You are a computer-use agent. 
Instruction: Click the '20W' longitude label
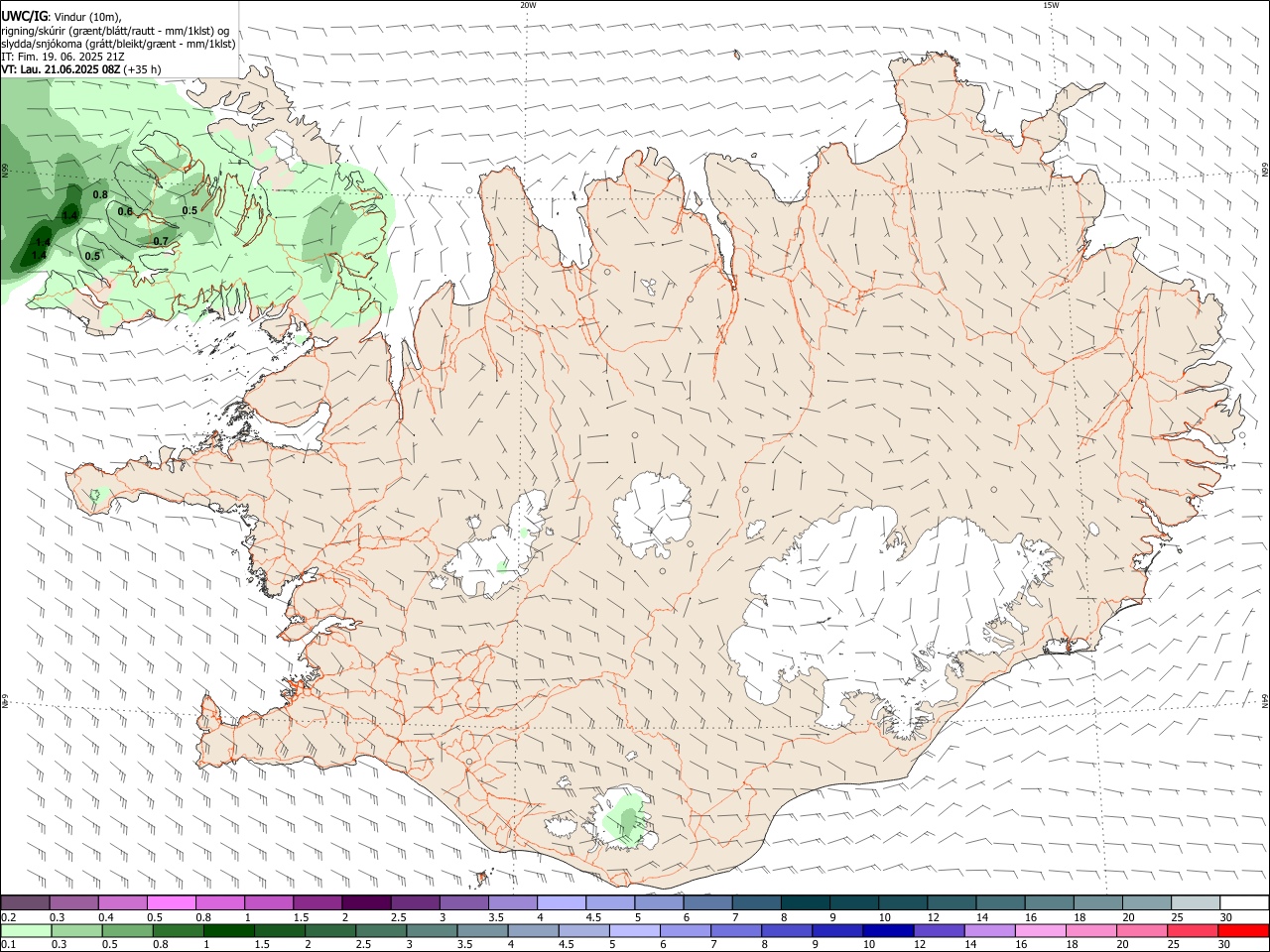pyautogui.click(x=528, y=5)
